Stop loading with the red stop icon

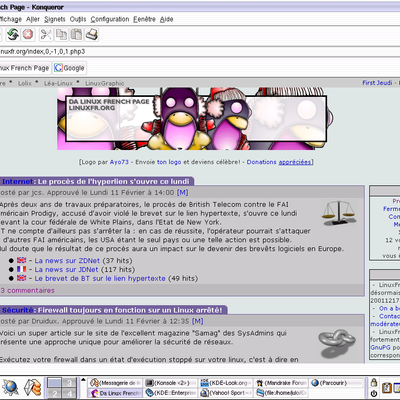28,34
